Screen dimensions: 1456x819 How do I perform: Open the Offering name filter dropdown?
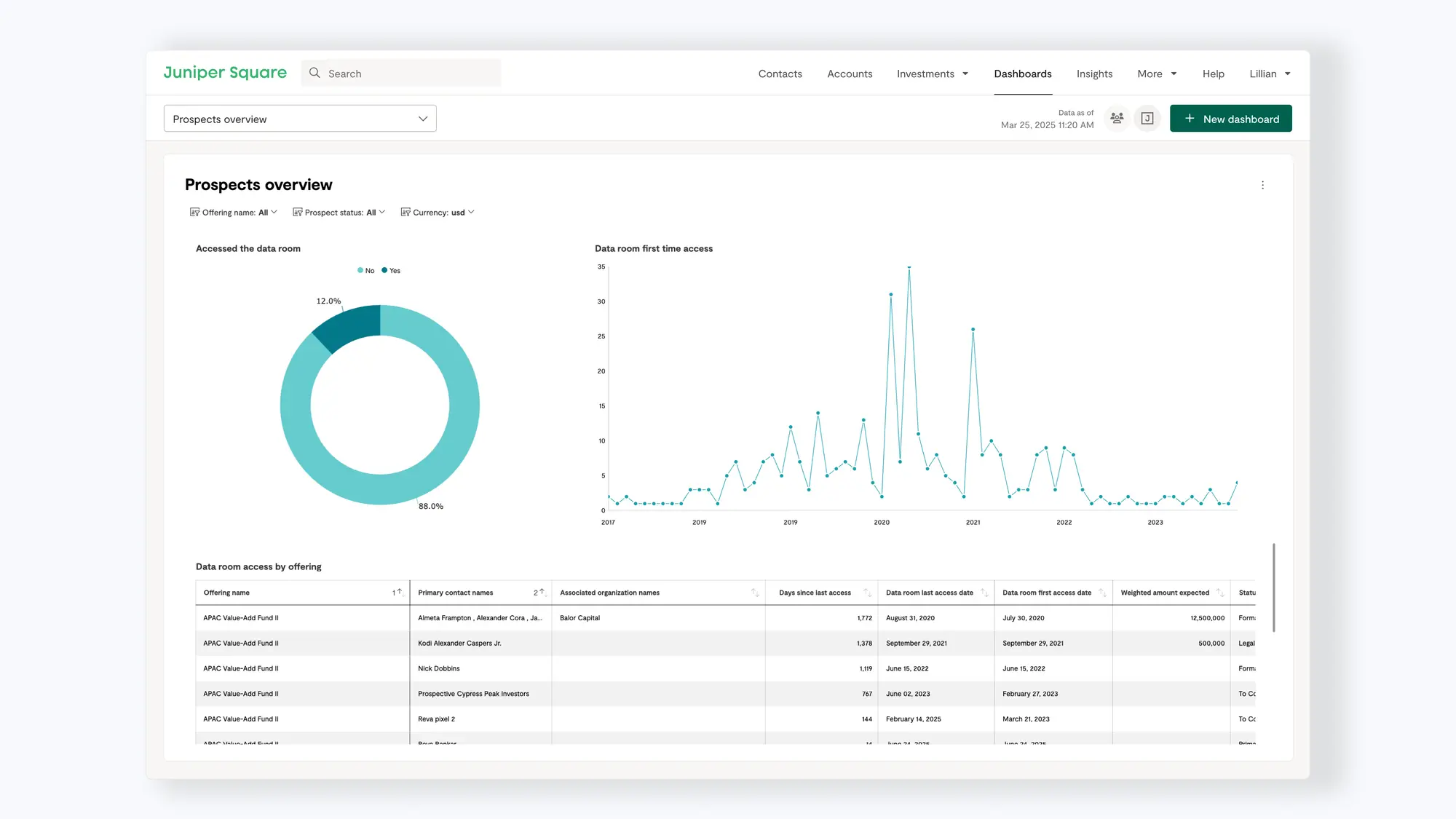point(234,213)
